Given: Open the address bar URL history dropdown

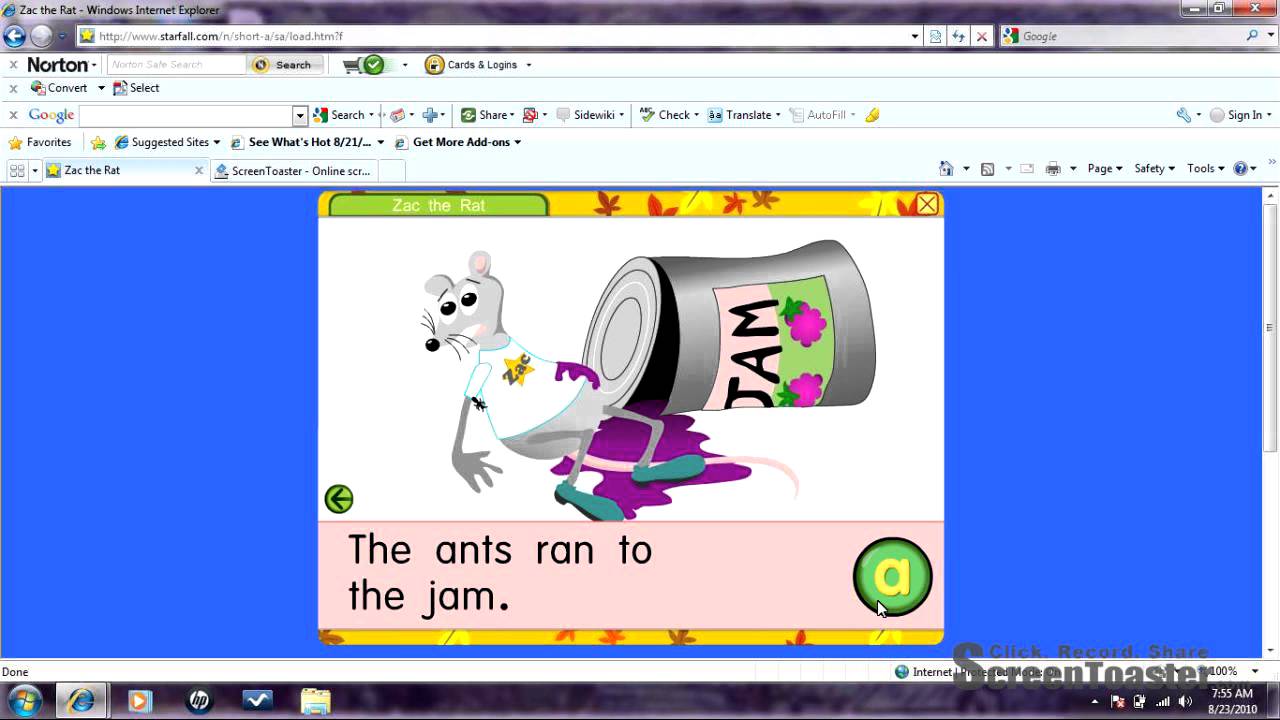Looking at the screenshot, I should point(914,36).
